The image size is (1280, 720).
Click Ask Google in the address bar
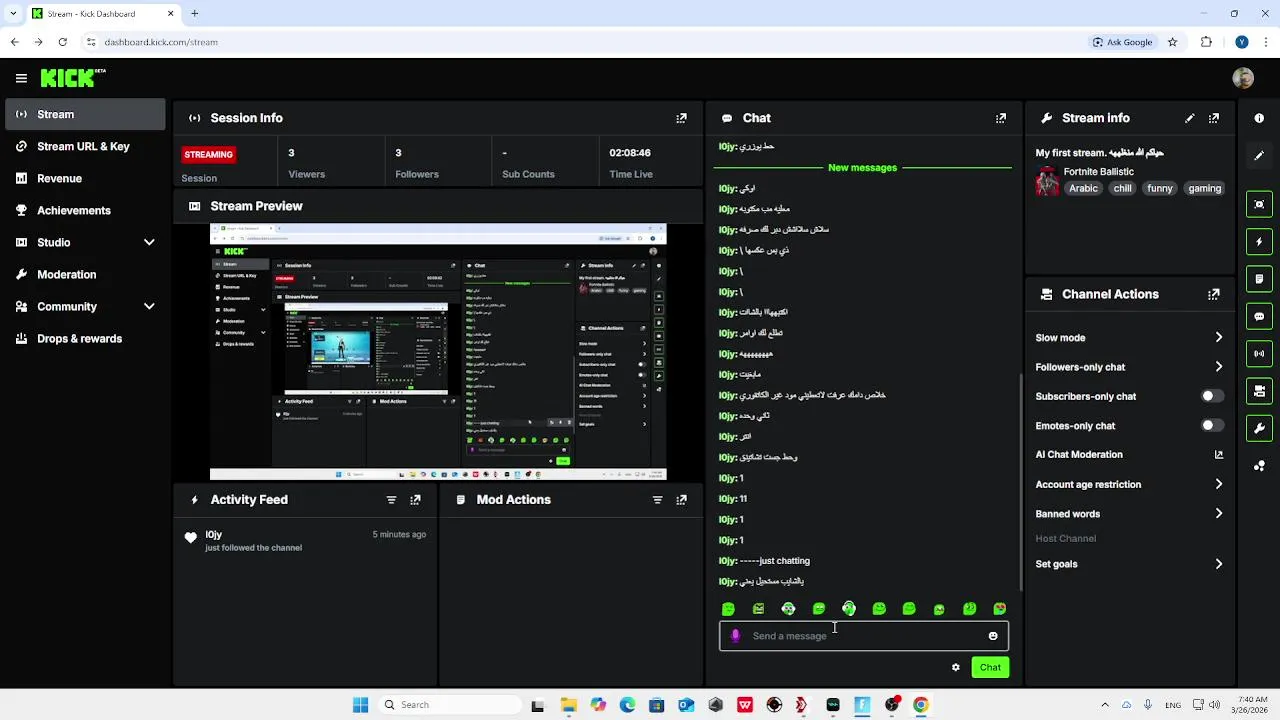click(1123, 42)
